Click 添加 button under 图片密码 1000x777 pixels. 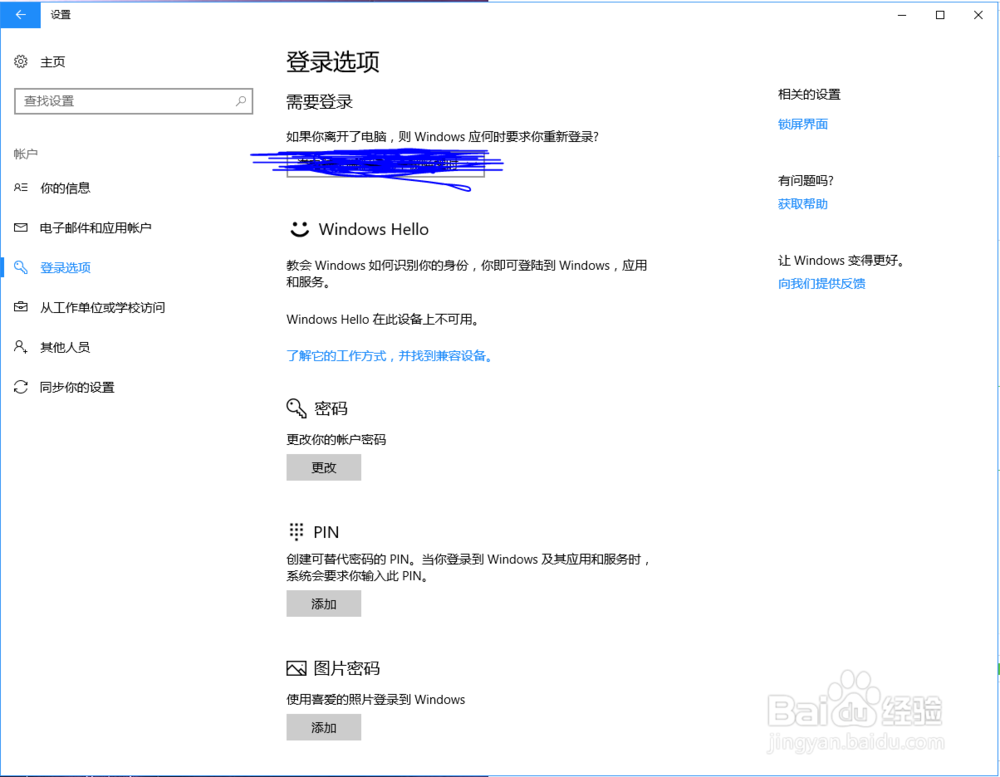pos(323,727)
